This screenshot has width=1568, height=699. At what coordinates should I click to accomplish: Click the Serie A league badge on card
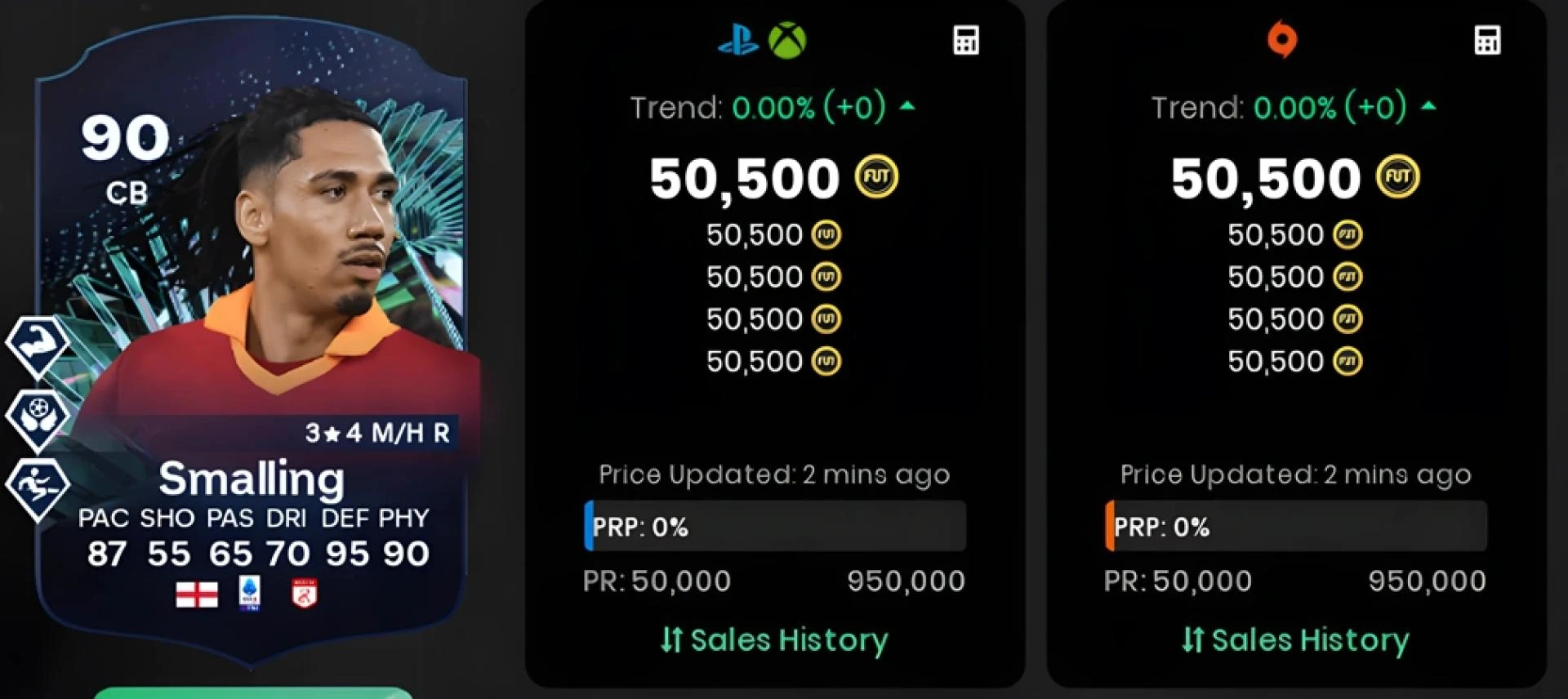(250, 593)
